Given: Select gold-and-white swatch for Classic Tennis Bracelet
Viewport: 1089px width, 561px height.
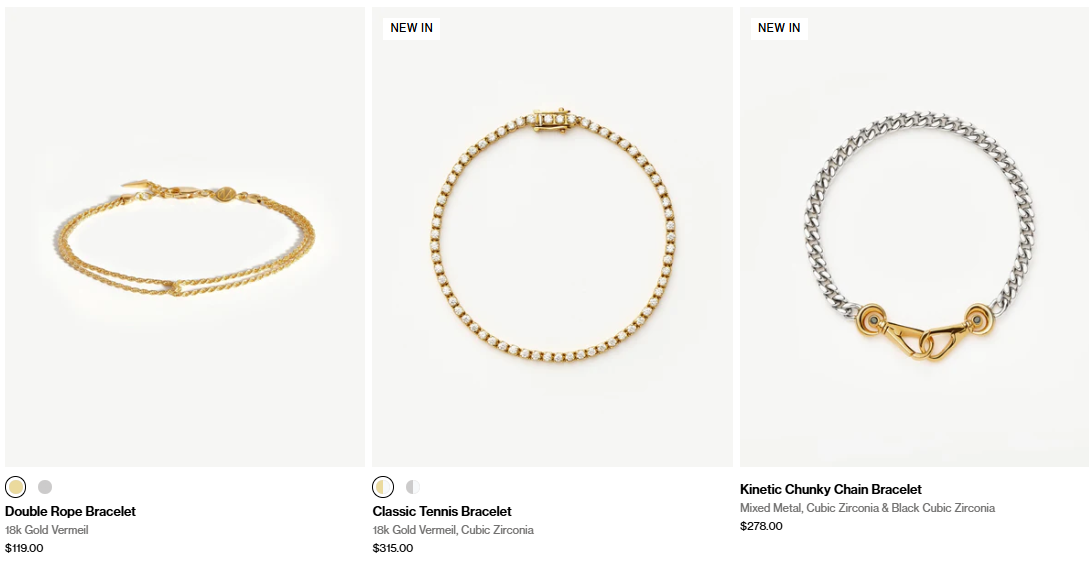Looking at the screenshot, I should (x=383, y=487).
